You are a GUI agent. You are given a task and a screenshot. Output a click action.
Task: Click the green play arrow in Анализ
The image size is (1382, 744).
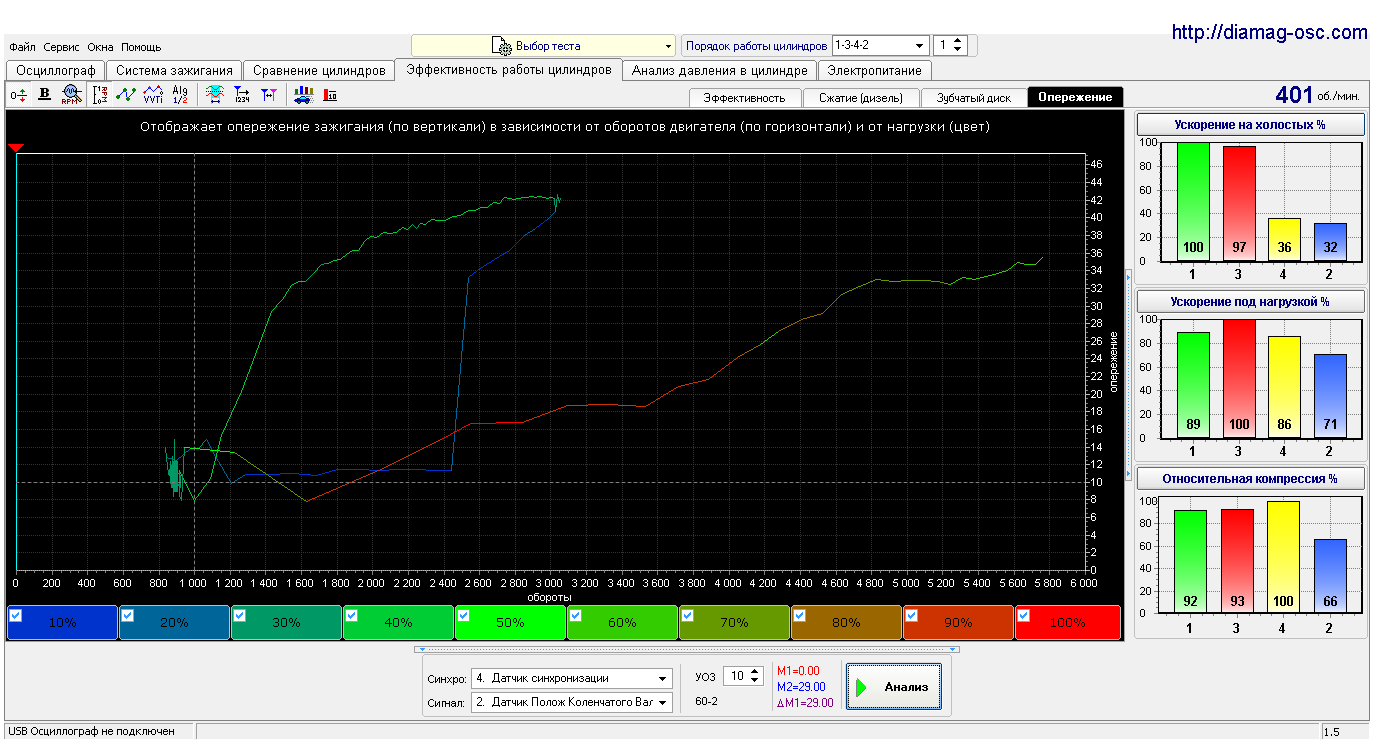(x=861, y=687)
